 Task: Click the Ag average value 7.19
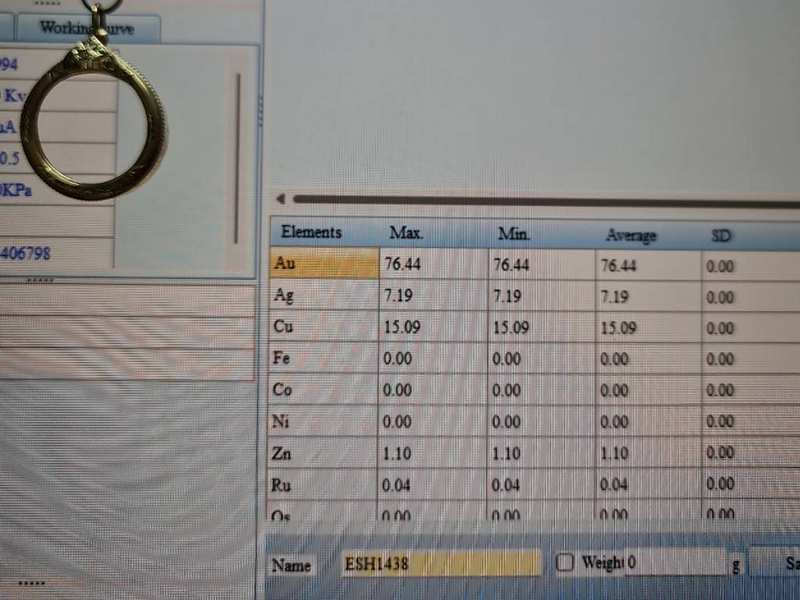coord(615,297)
